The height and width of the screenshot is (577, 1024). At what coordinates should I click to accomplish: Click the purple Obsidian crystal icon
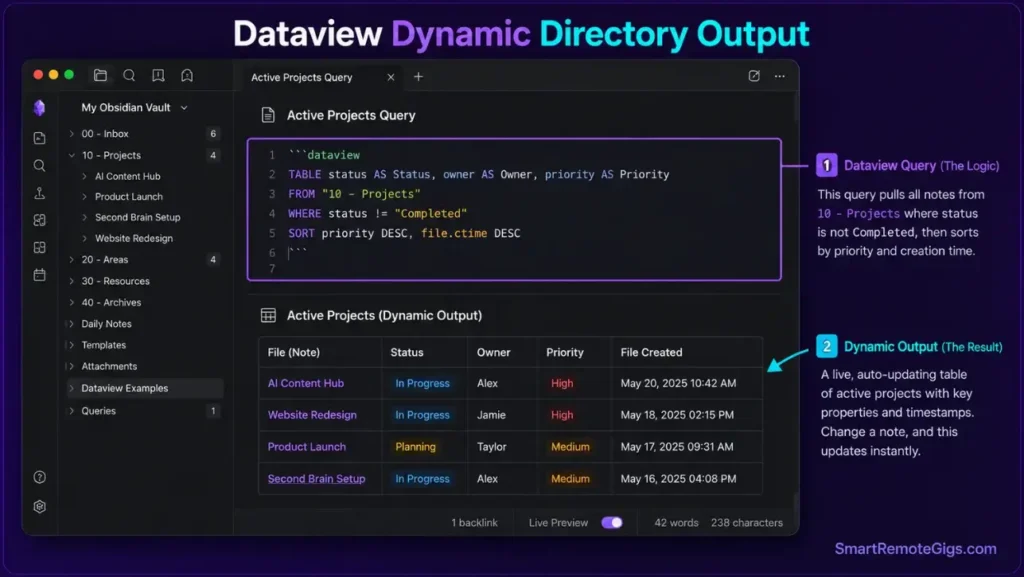coord(39,108)
